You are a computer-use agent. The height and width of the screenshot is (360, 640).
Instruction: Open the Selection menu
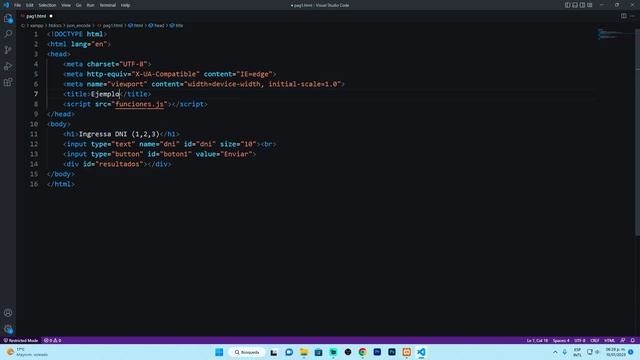click(x=47, y=5)
